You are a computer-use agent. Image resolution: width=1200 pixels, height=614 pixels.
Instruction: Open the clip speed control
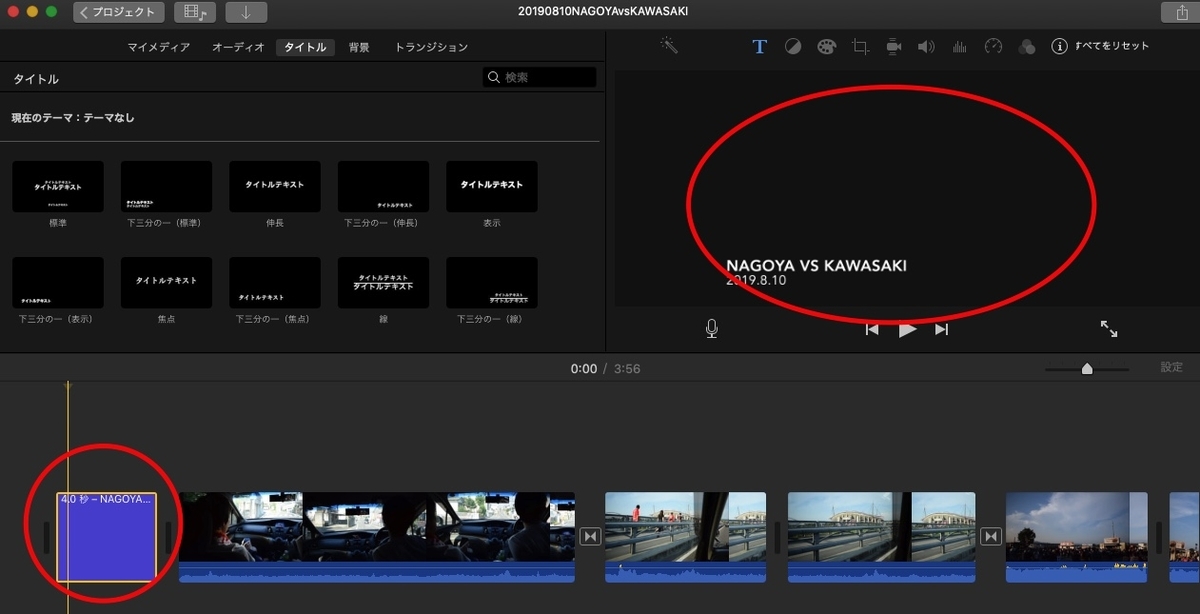click(x=992, y=46)
